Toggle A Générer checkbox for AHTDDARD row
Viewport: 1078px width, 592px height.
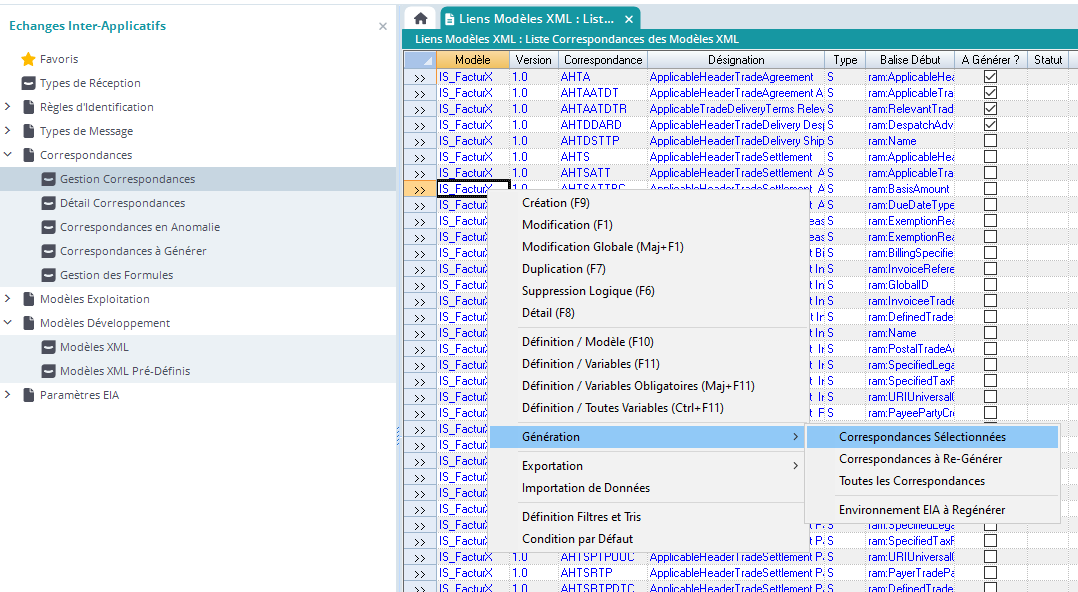point(990,125)
